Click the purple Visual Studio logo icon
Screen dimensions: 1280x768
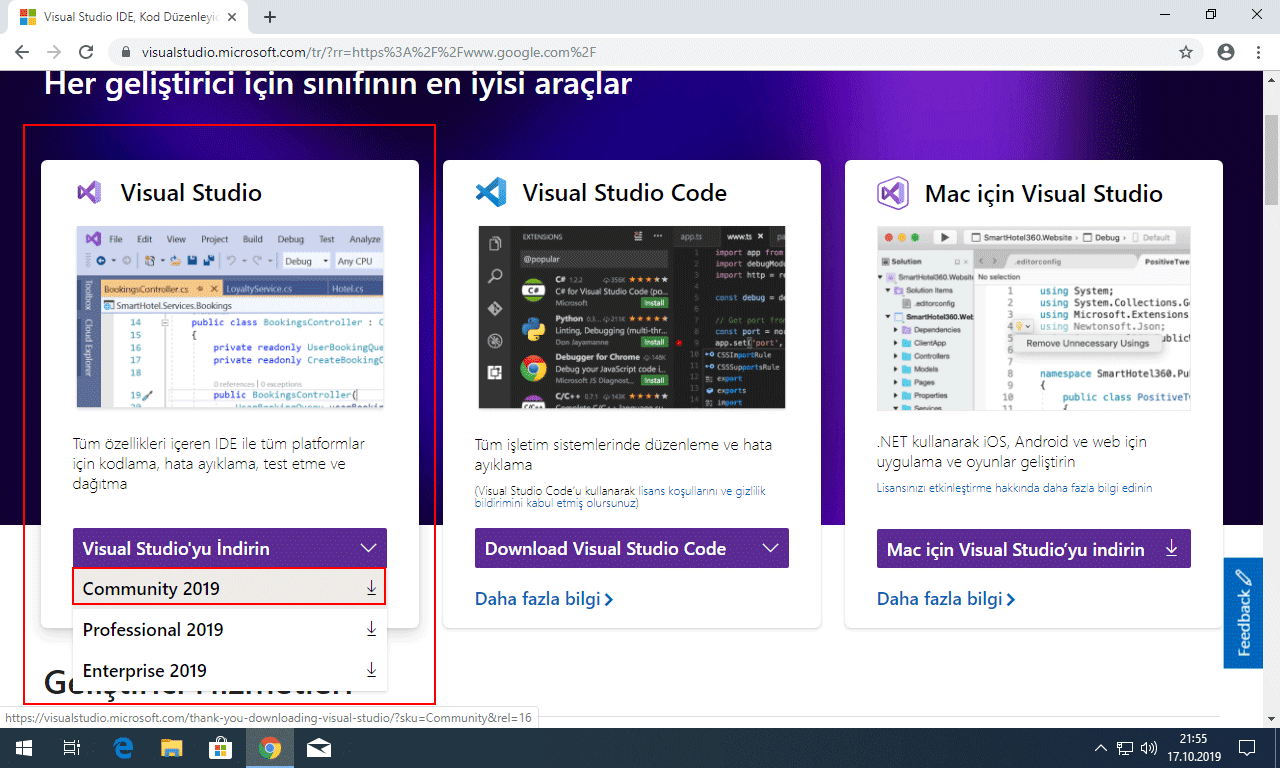89,193
